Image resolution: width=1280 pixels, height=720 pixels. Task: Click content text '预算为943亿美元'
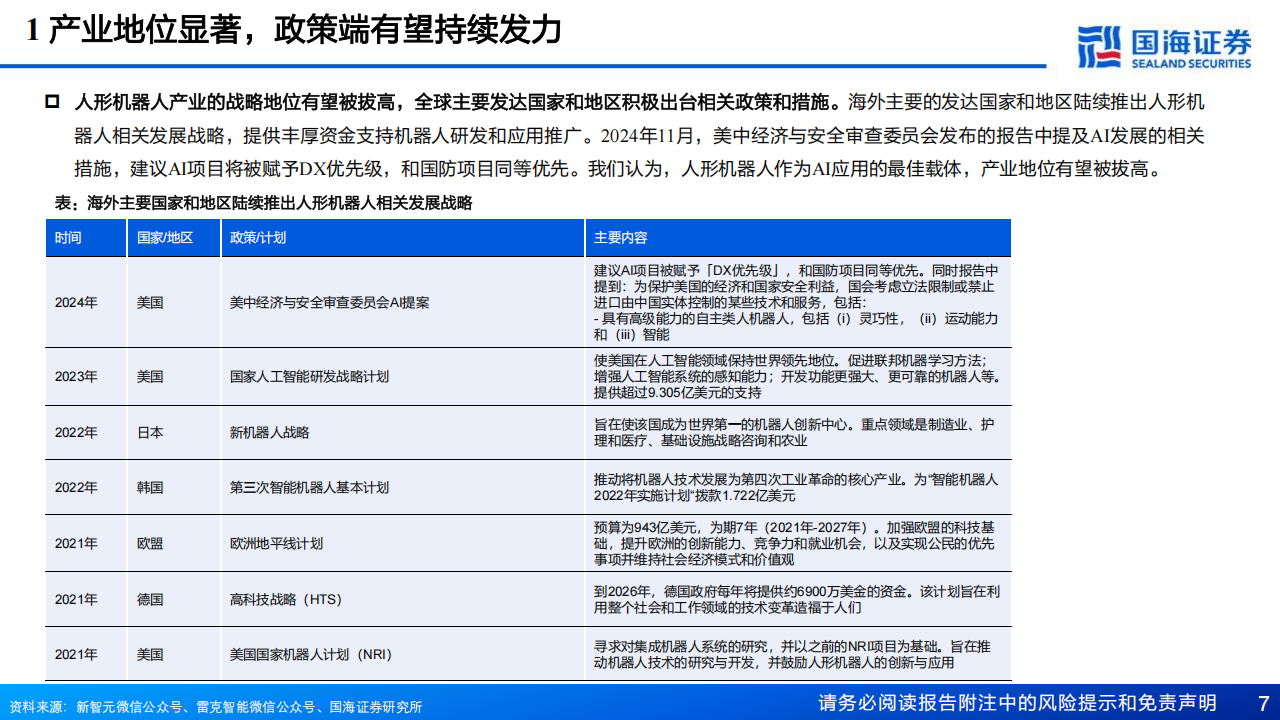[796, 544]
